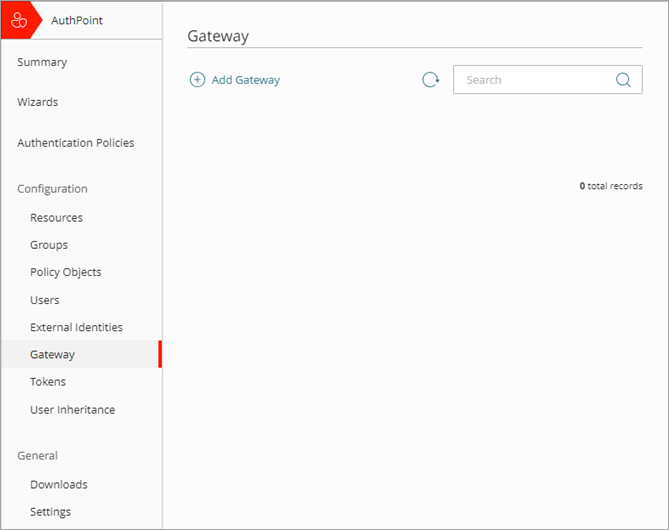669x530 pixels.
Task: Click the Add Gateway link
Action: pos(245,80)
